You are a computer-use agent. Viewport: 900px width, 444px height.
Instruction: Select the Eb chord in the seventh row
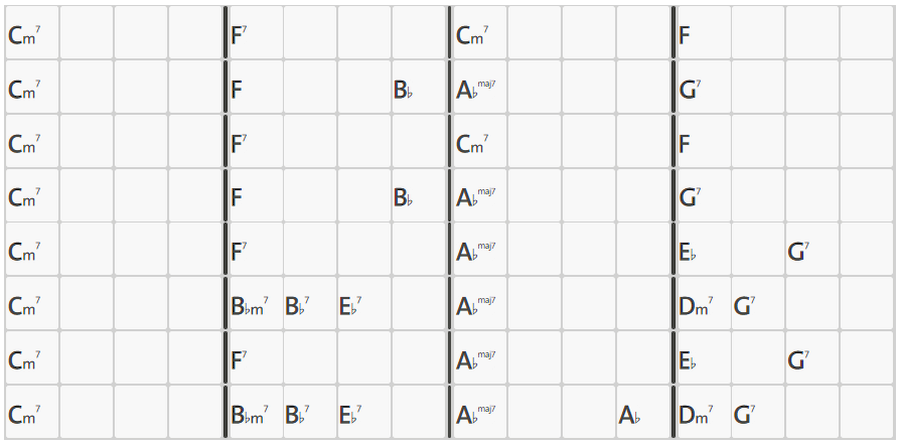tap(689, 360)
